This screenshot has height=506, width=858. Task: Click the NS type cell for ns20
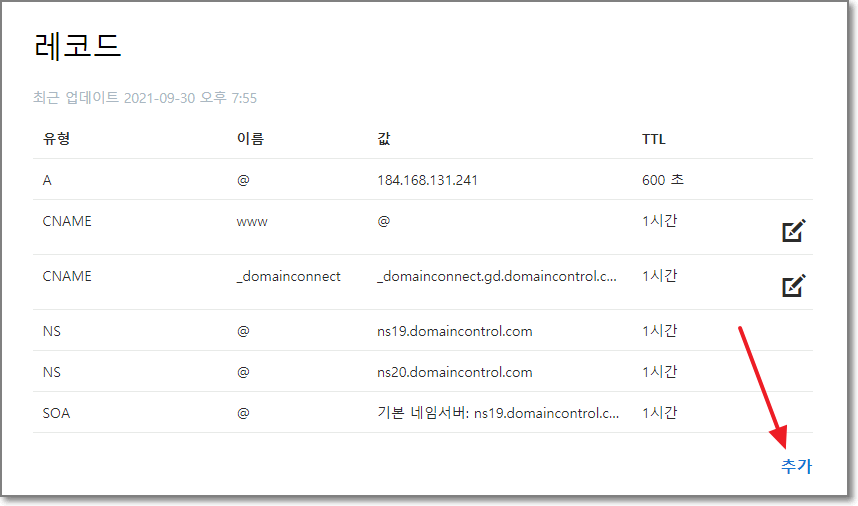pyautogui.click(x=51, y=372)
